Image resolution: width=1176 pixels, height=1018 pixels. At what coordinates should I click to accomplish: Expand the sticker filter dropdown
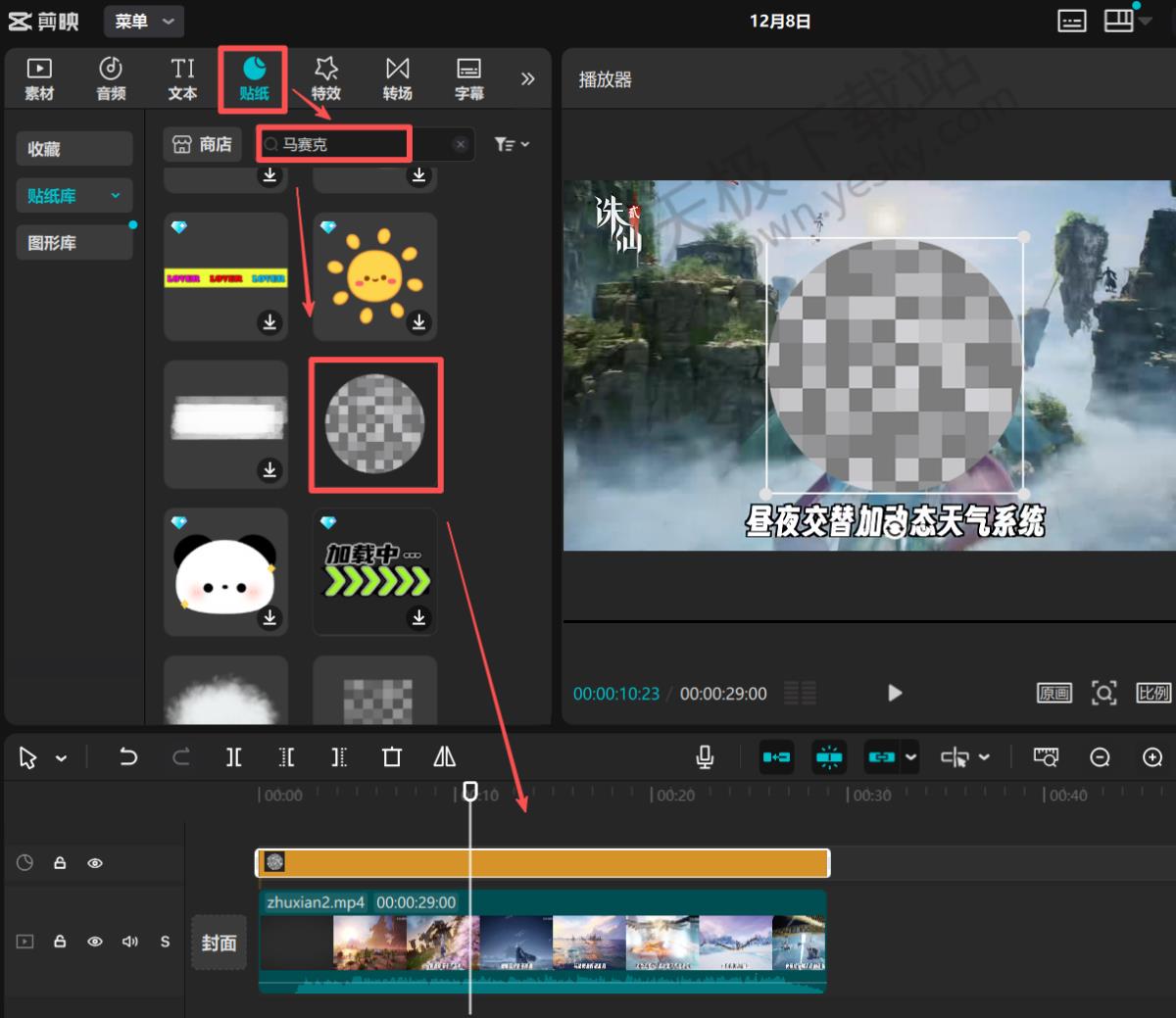512,144
